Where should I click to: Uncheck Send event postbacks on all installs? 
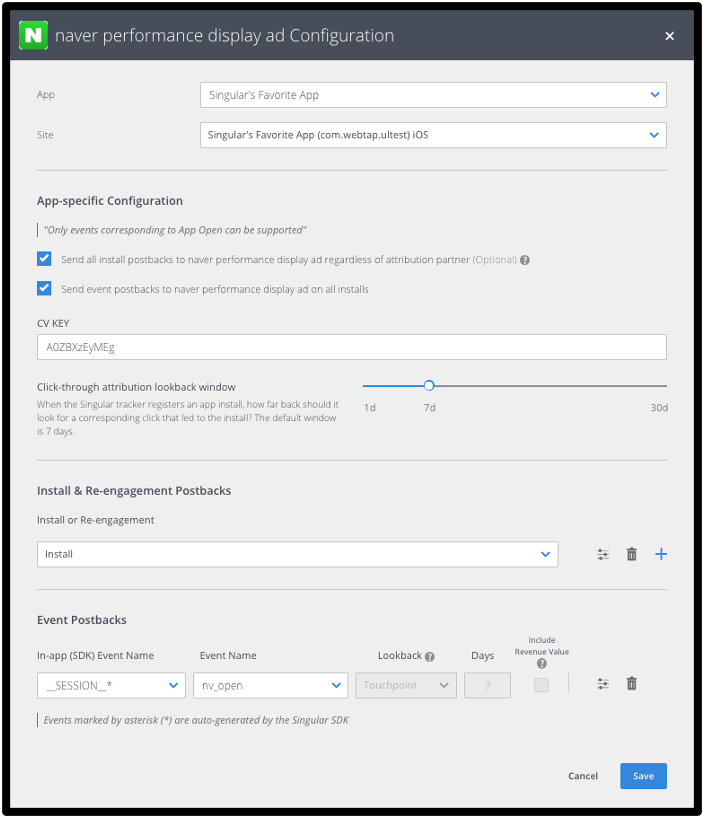point(44,288)
